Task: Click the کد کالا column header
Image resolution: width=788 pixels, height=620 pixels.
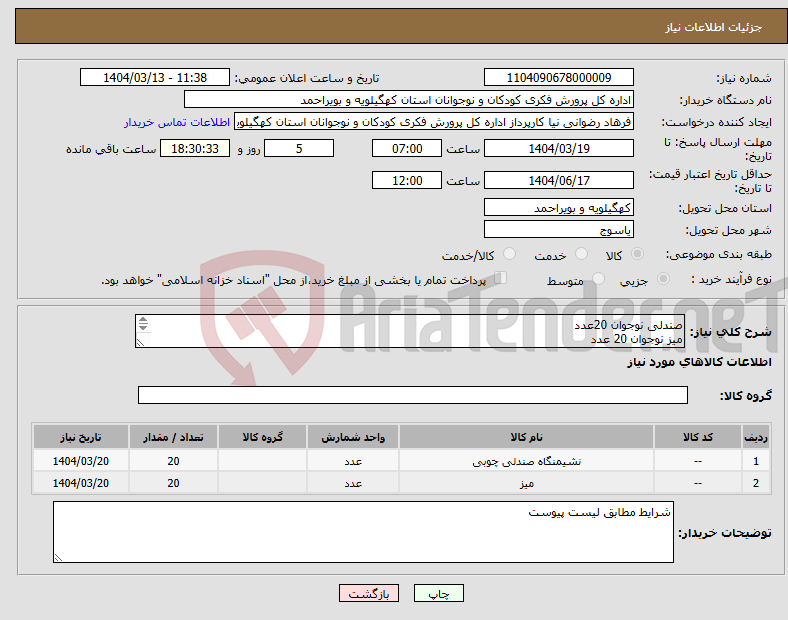Action: pos(698,437)
